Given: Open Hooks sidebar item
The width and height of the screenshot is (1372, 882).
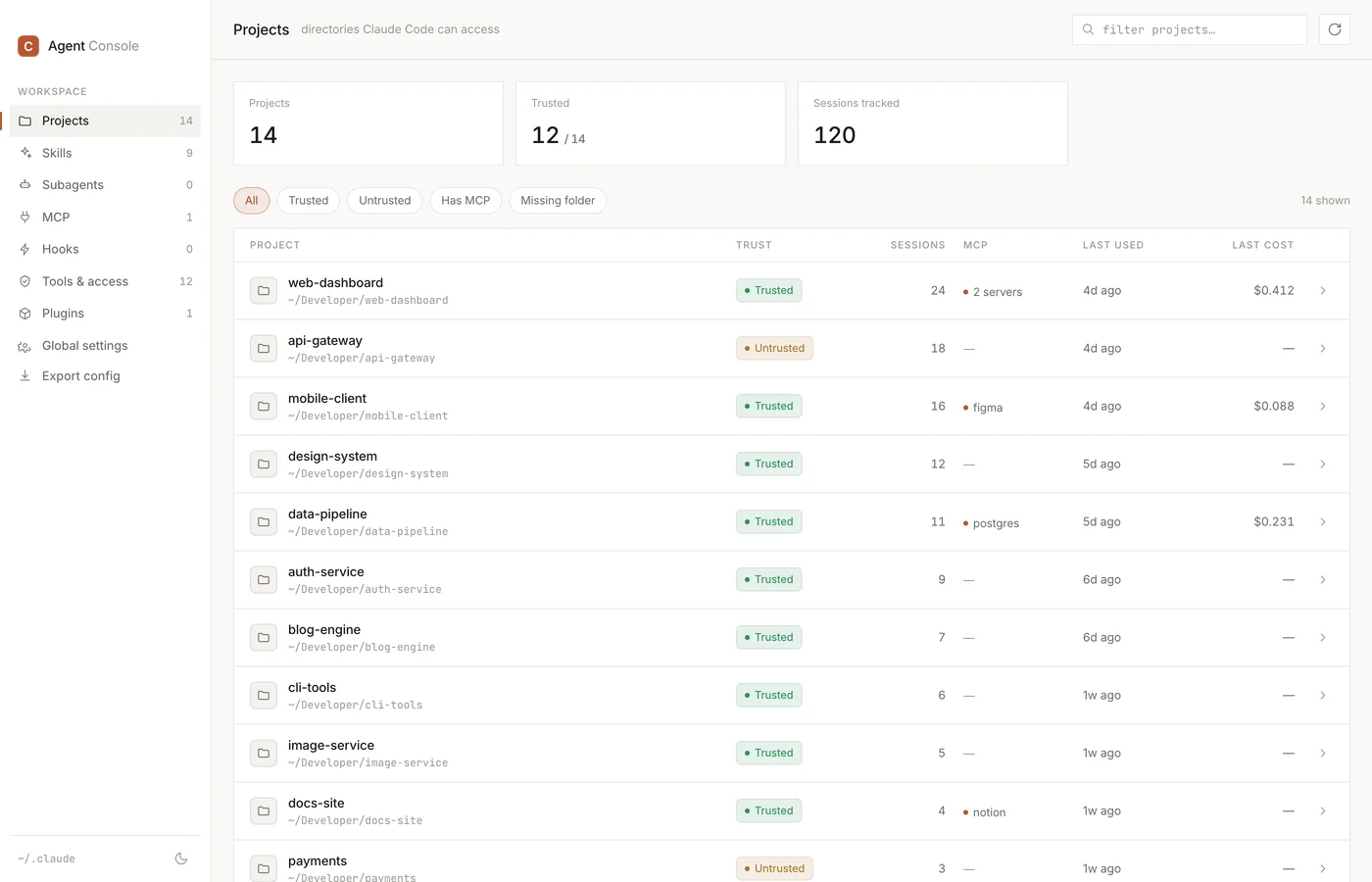Looking at the screenshot, I should 105,249.
